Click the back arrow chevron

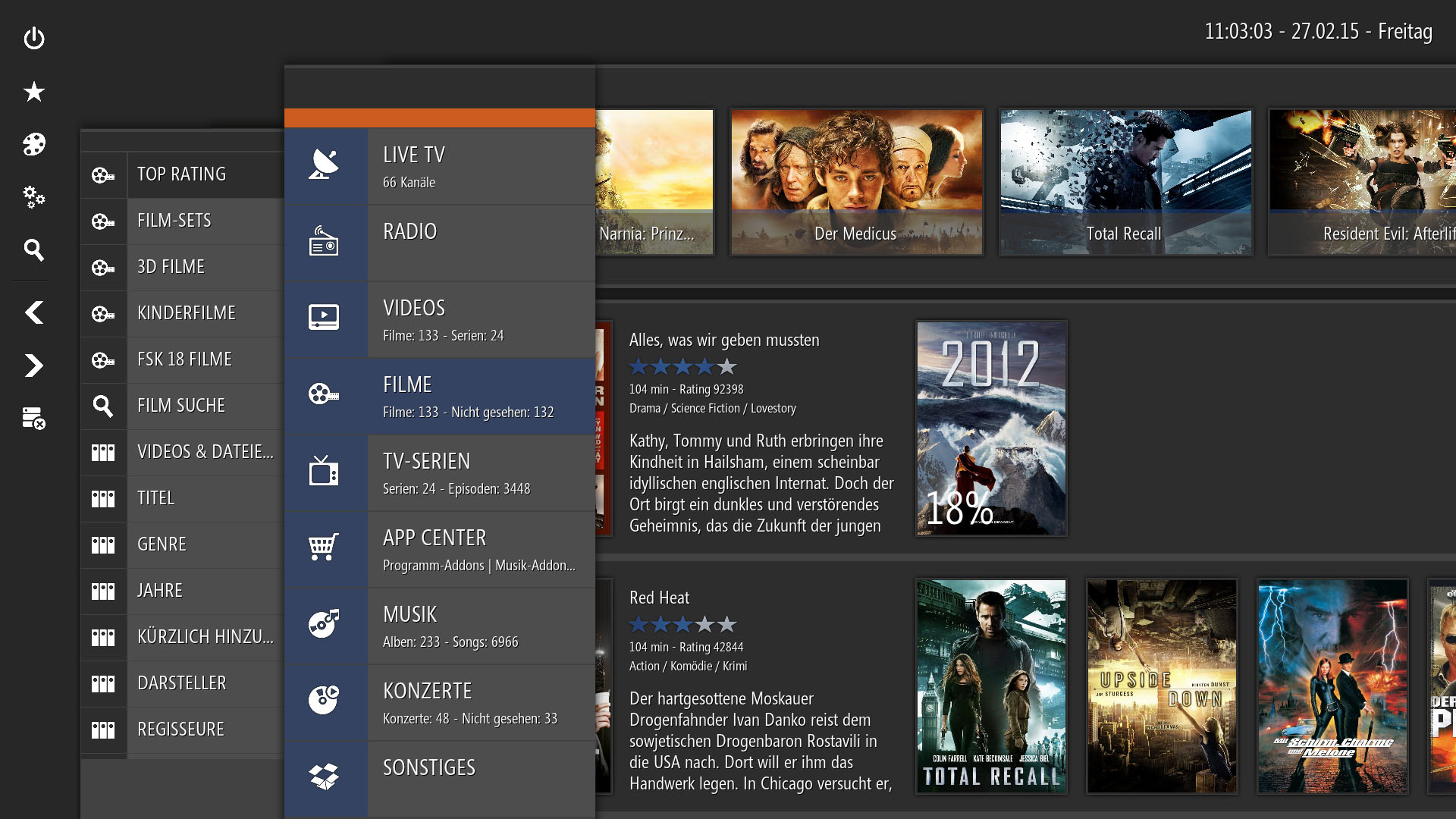[34, 312]
